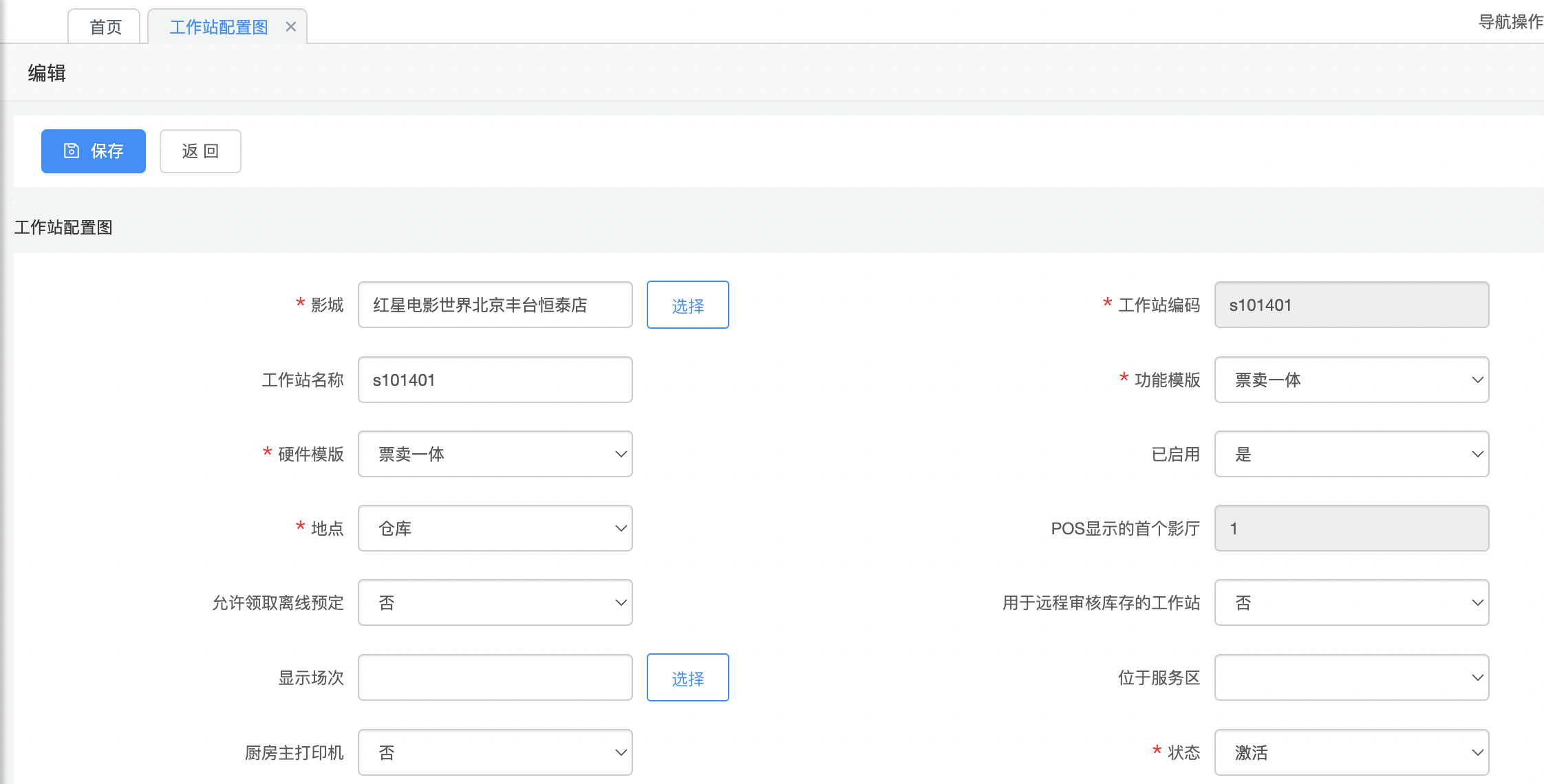Screen dimensions: 1544x784
Task: Click the 厨房主打印机 label
Action: [x=294, y=752]
